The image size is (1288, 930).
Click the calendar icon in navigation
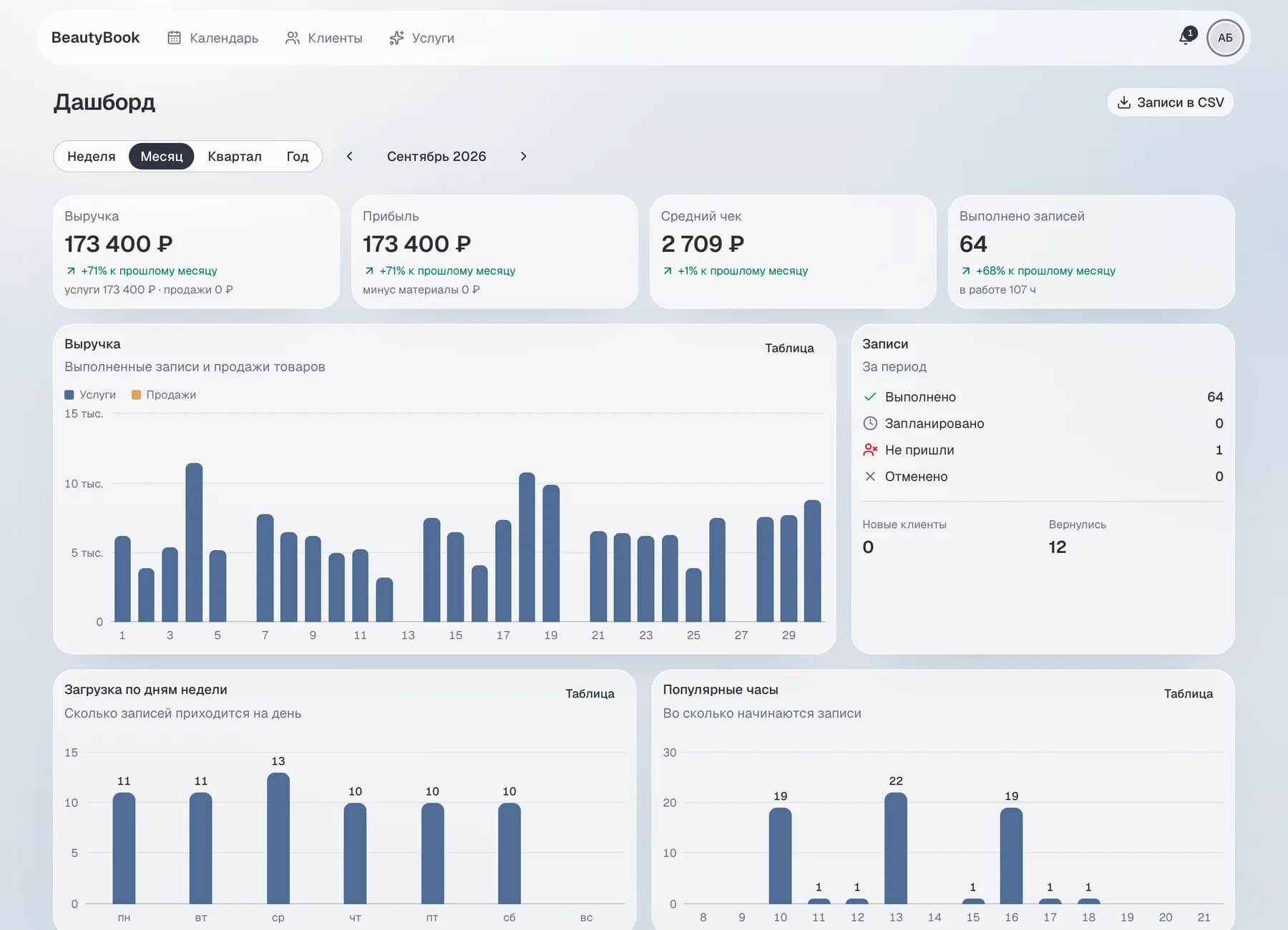(174, 38)
